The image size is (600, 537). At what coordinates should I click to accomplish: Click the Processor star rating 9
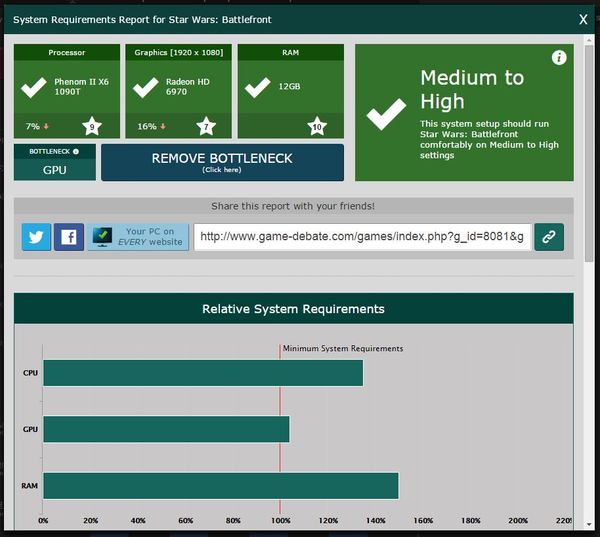(x=92, y=126)
